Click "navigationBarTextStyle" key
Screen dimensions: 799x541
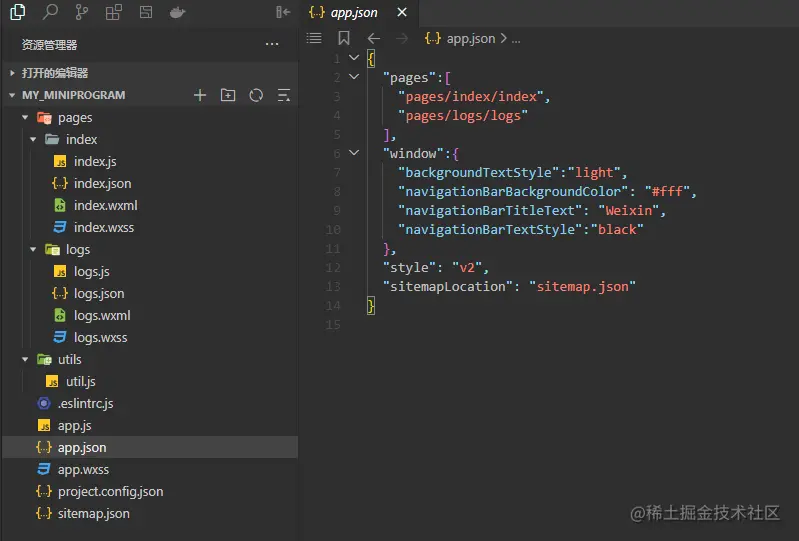point(490,229)
